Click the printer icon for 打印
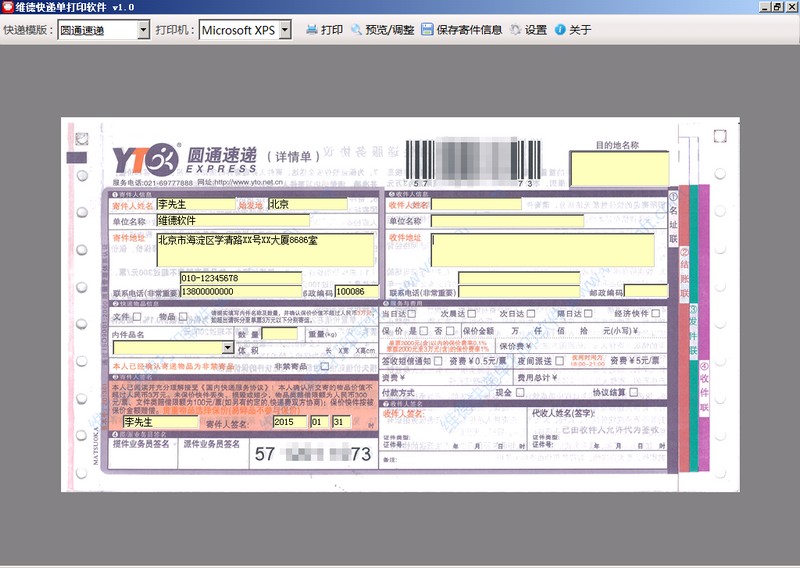Screen dimensions: 800x568 click(312, 30)
